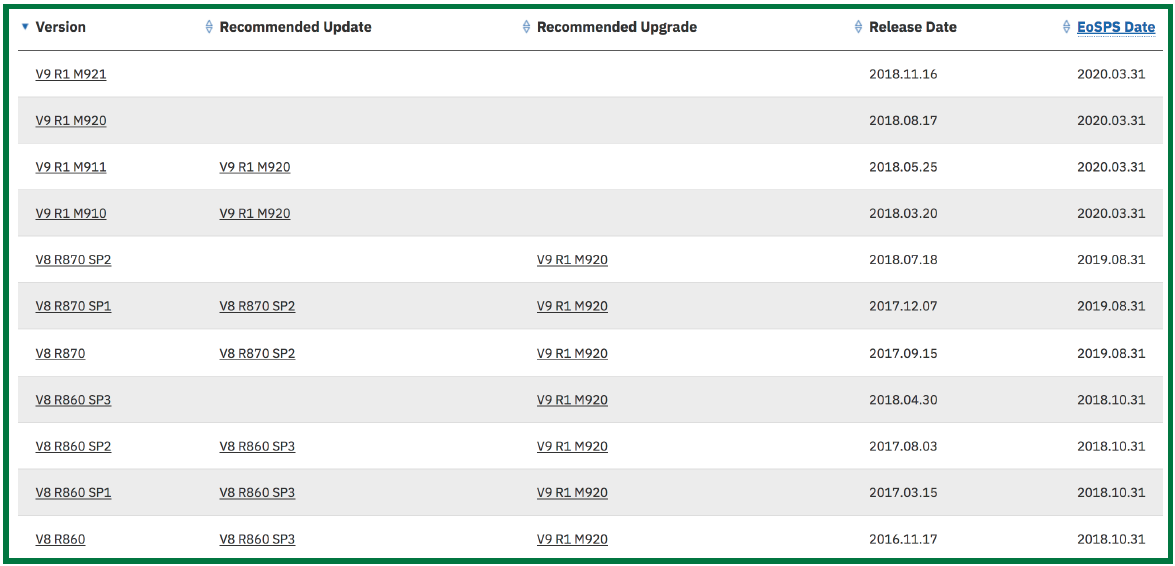Open the V9 R1 M921 version link
The image size is (1175, 566).
pyautogui.click(x=71, y=74)
